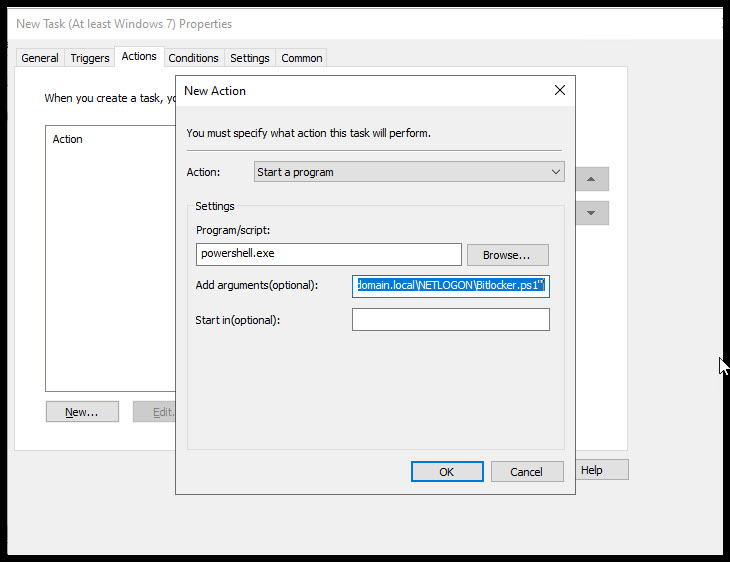Image resolution: width=730 pixels, height=562 pixels.
Task: Open the Conditions tab
Action: tap(194, 58)
